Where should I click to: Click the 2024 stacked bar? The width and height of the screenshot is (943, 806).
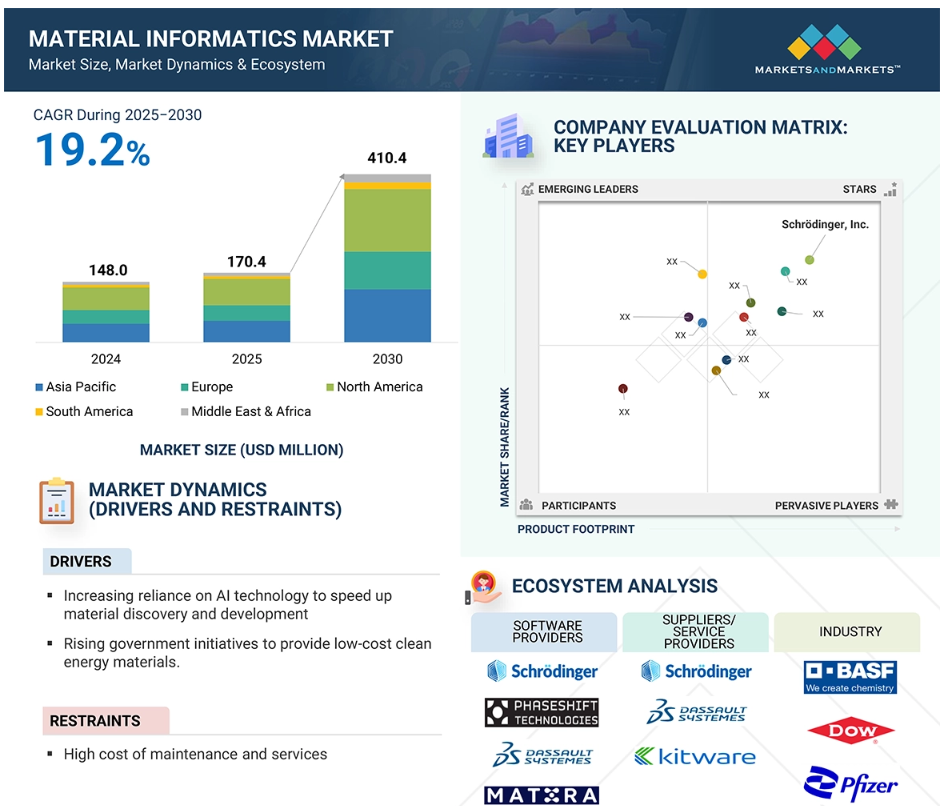coord(106,312)
